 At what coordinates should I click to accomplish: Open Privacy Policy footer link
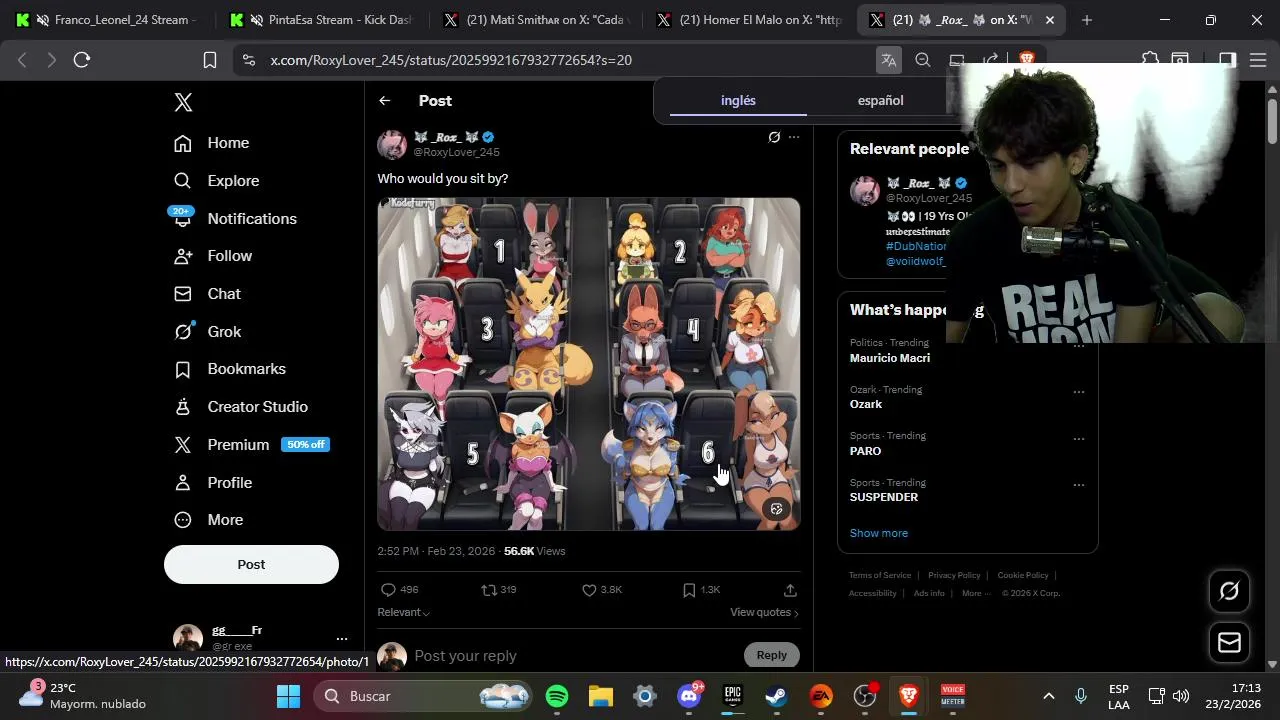954,575
